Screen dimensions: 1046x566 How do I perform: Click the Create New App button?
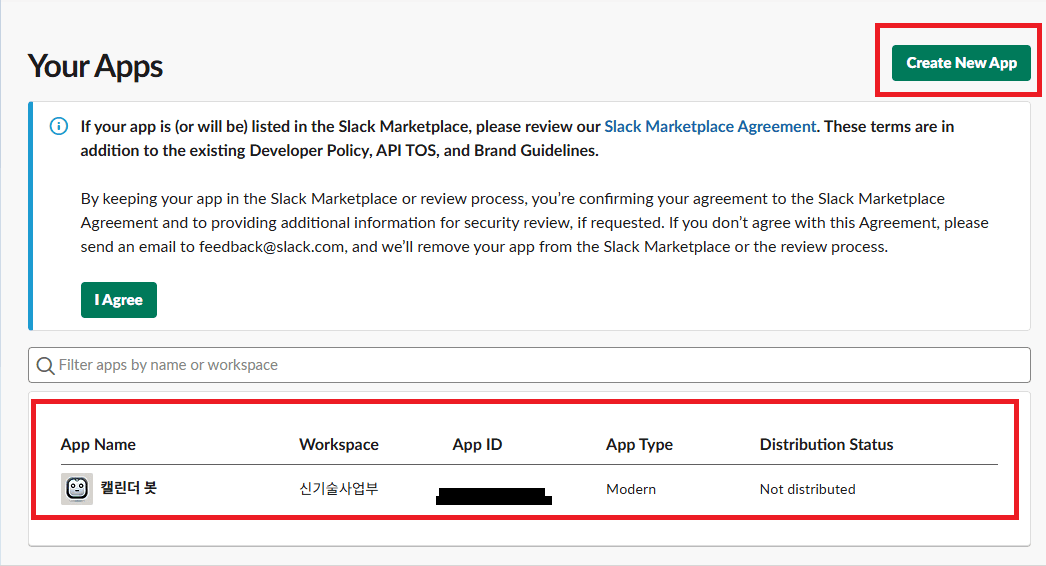point(961,63)
